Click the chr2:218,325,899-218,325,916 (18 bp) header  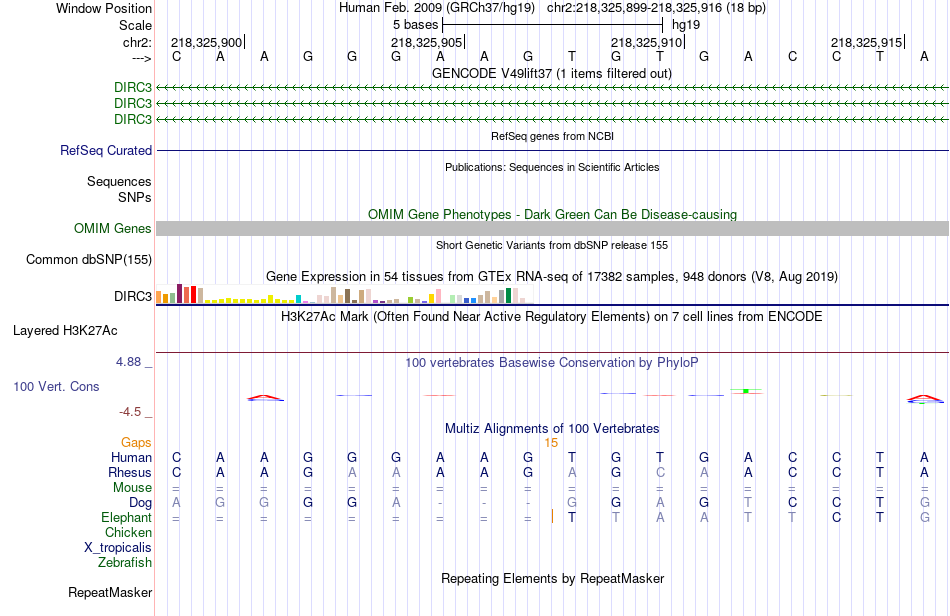(x=656, y=8)
